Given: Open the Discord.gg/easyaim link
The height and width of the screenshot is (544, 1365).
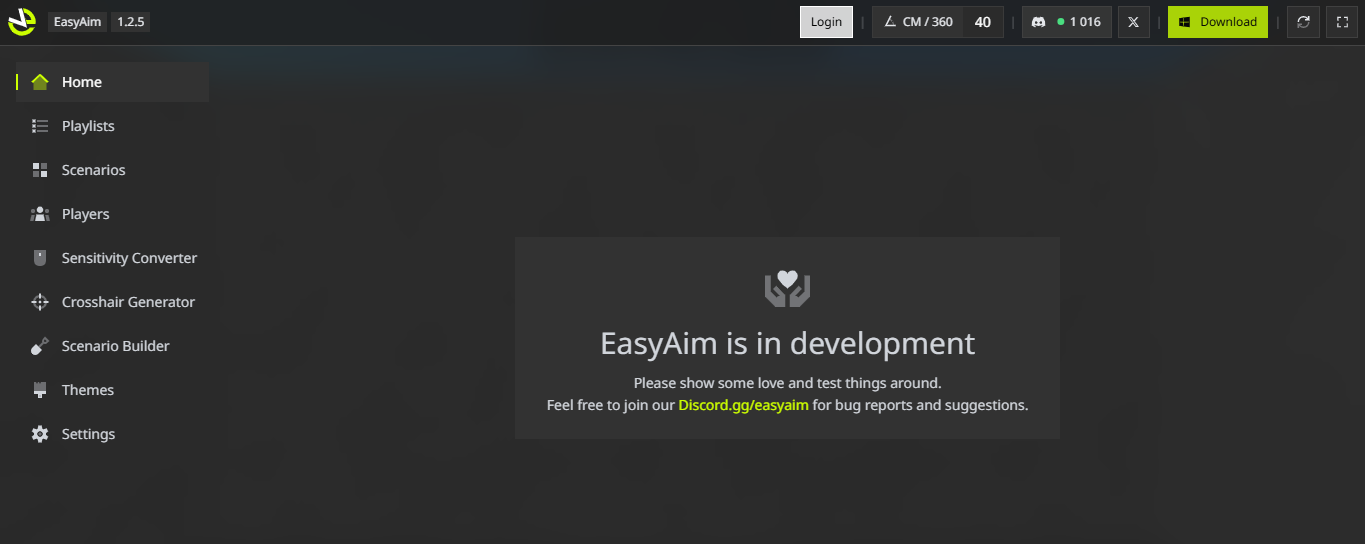Looking at the screenshot, I should coord(743,405).
